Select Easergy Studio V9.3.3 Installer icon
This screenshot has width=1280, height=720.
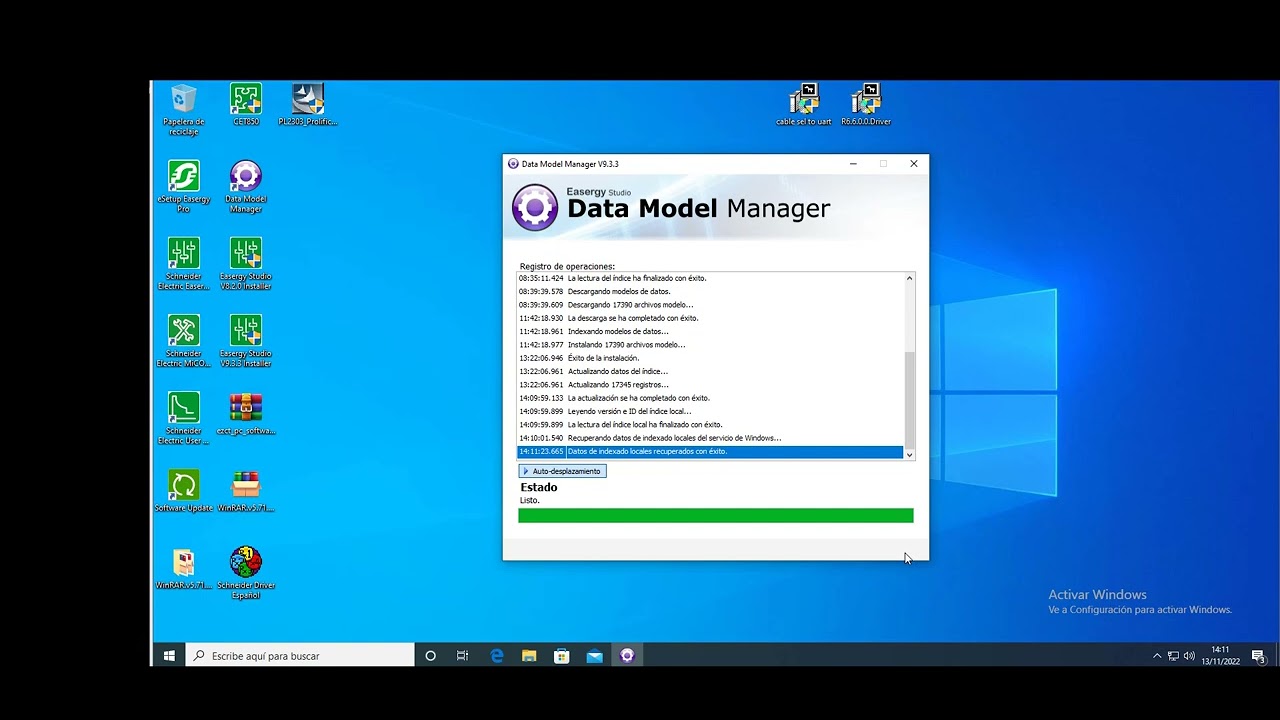[246, 340]
